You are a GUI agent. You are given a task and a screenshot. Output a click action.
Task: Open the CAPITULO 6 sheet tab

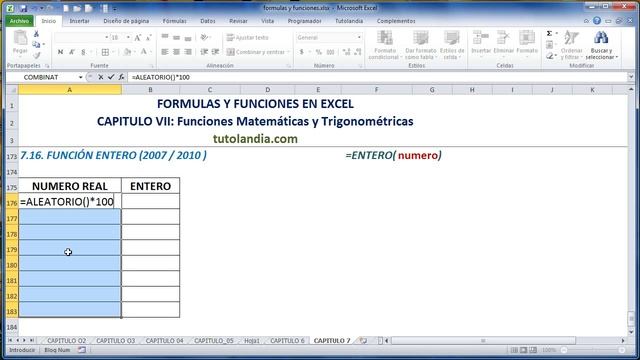(287, 340)
